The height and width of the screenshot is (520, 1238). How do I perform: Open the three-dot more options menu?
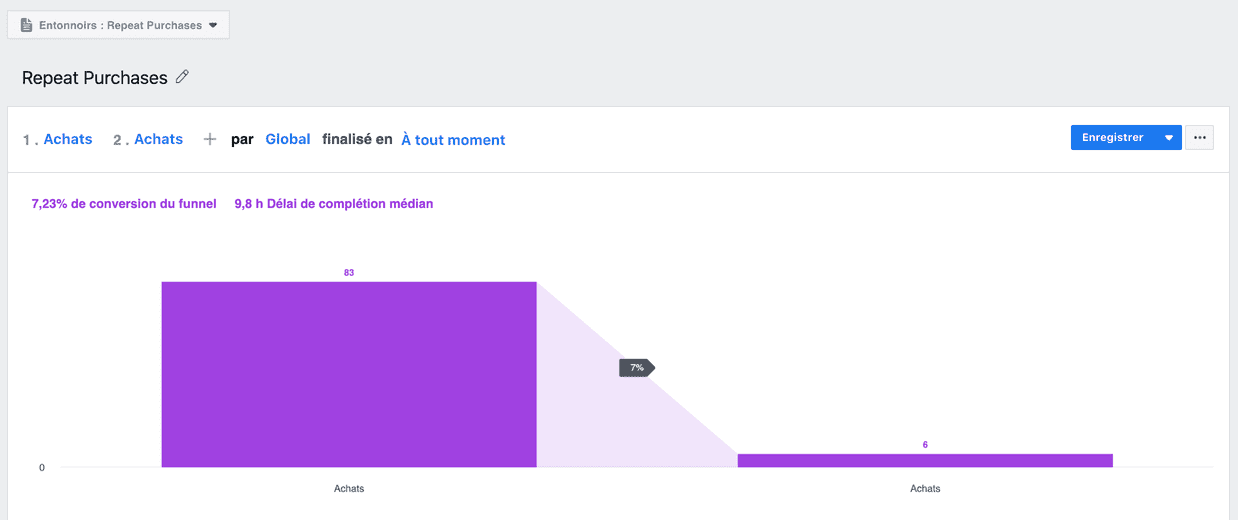pos(1200,138)
